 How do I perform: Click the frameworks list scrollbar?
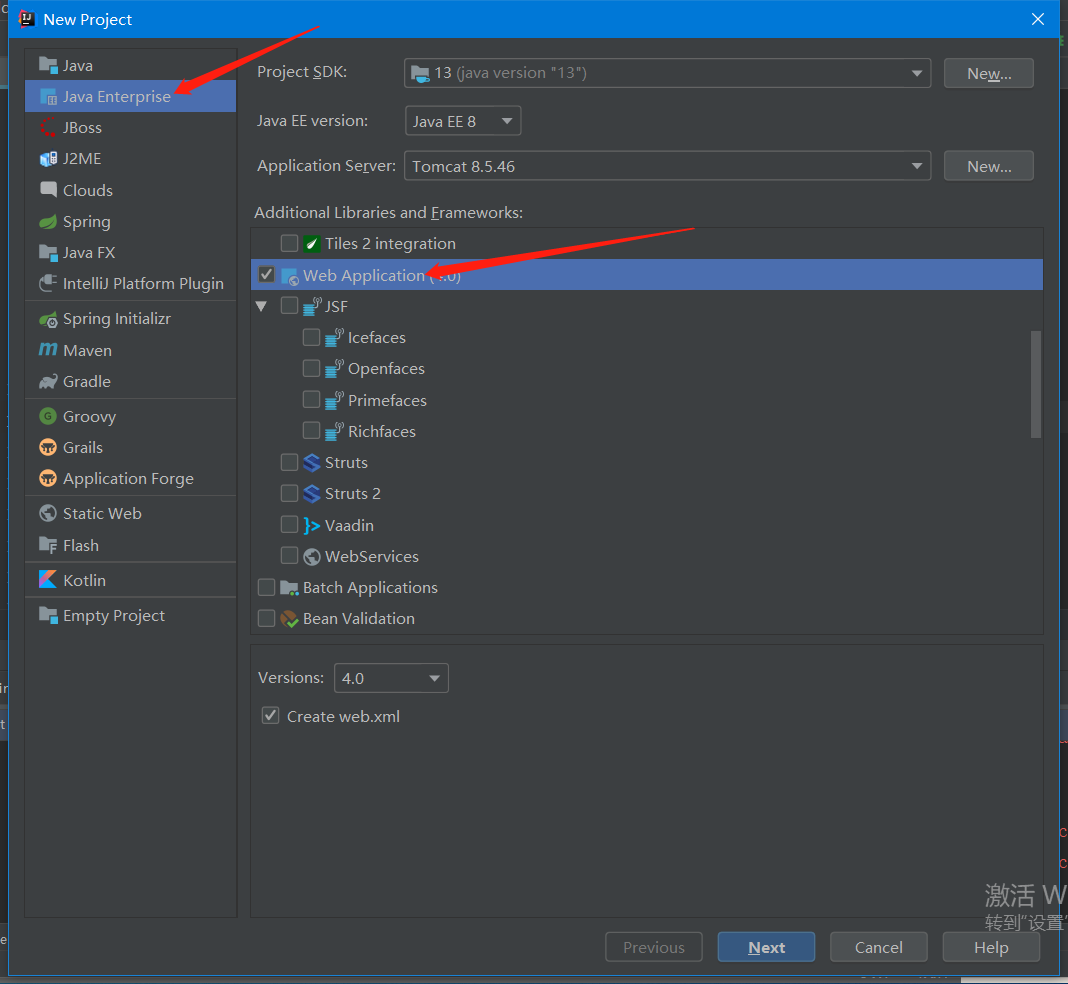click(1036, 384)
